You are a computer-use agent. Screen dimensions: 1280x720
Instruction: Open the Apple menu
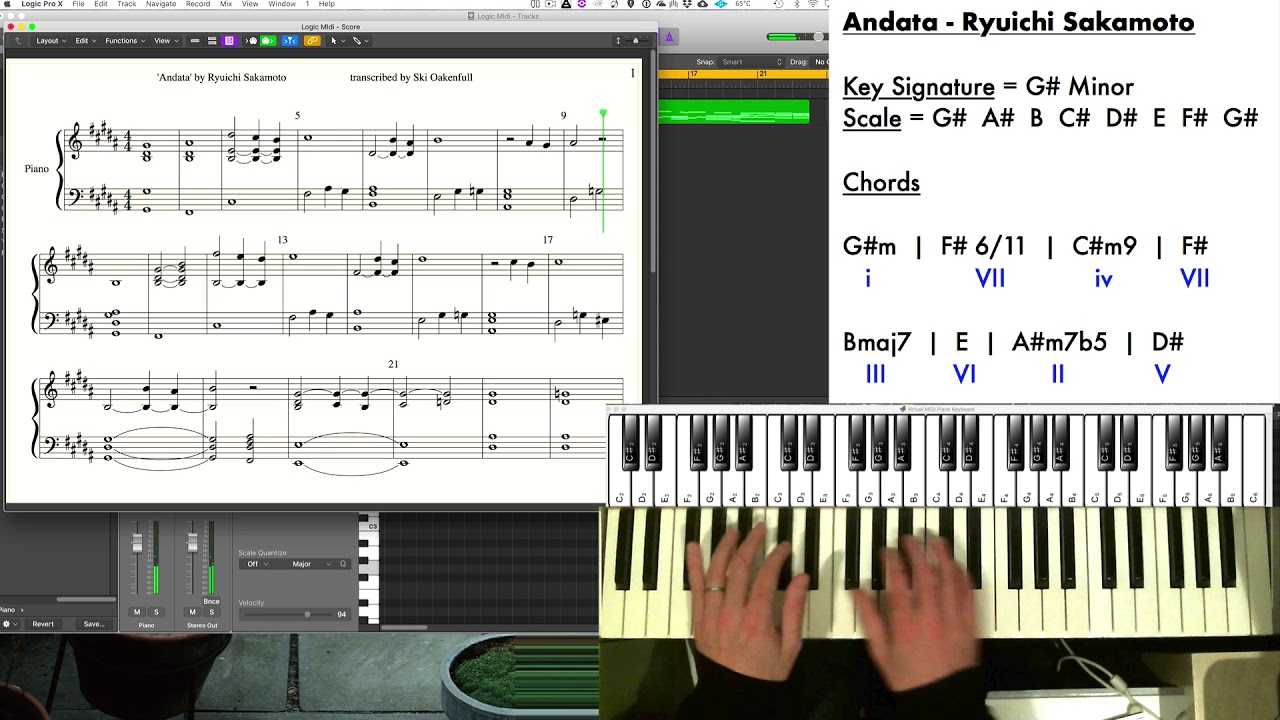[x=8, y=4]
